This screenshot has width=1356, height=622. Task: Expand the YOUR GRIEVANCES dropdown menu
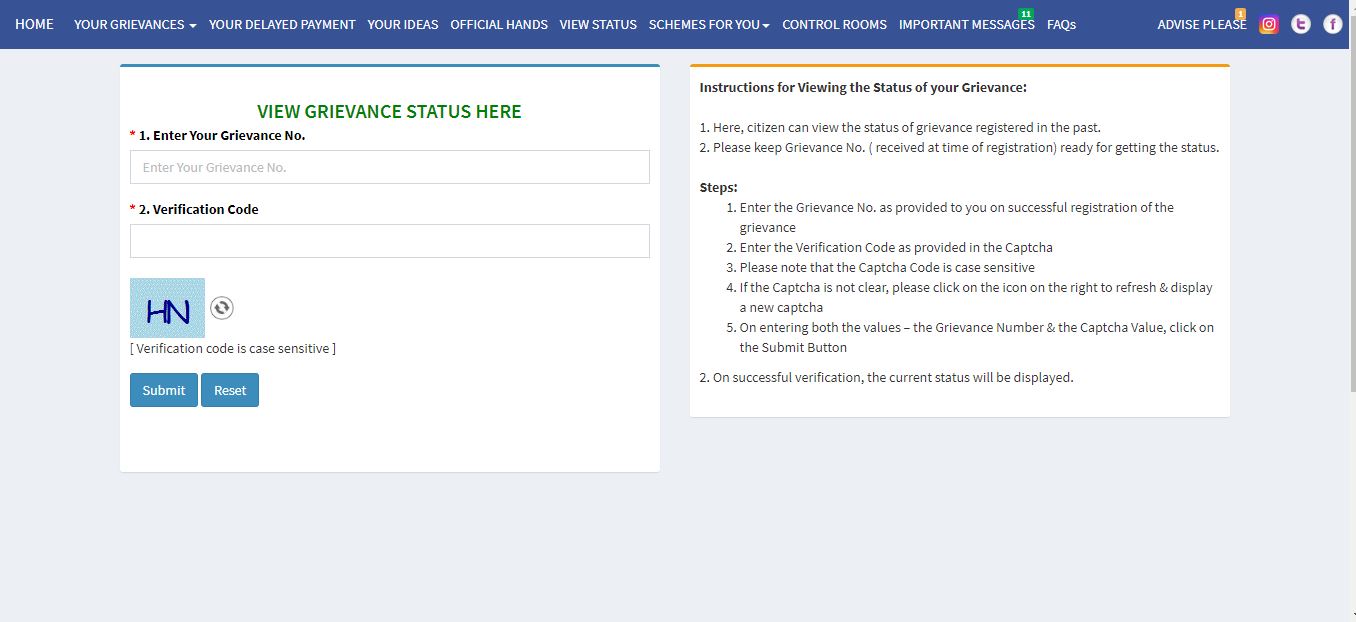[128, 24]
